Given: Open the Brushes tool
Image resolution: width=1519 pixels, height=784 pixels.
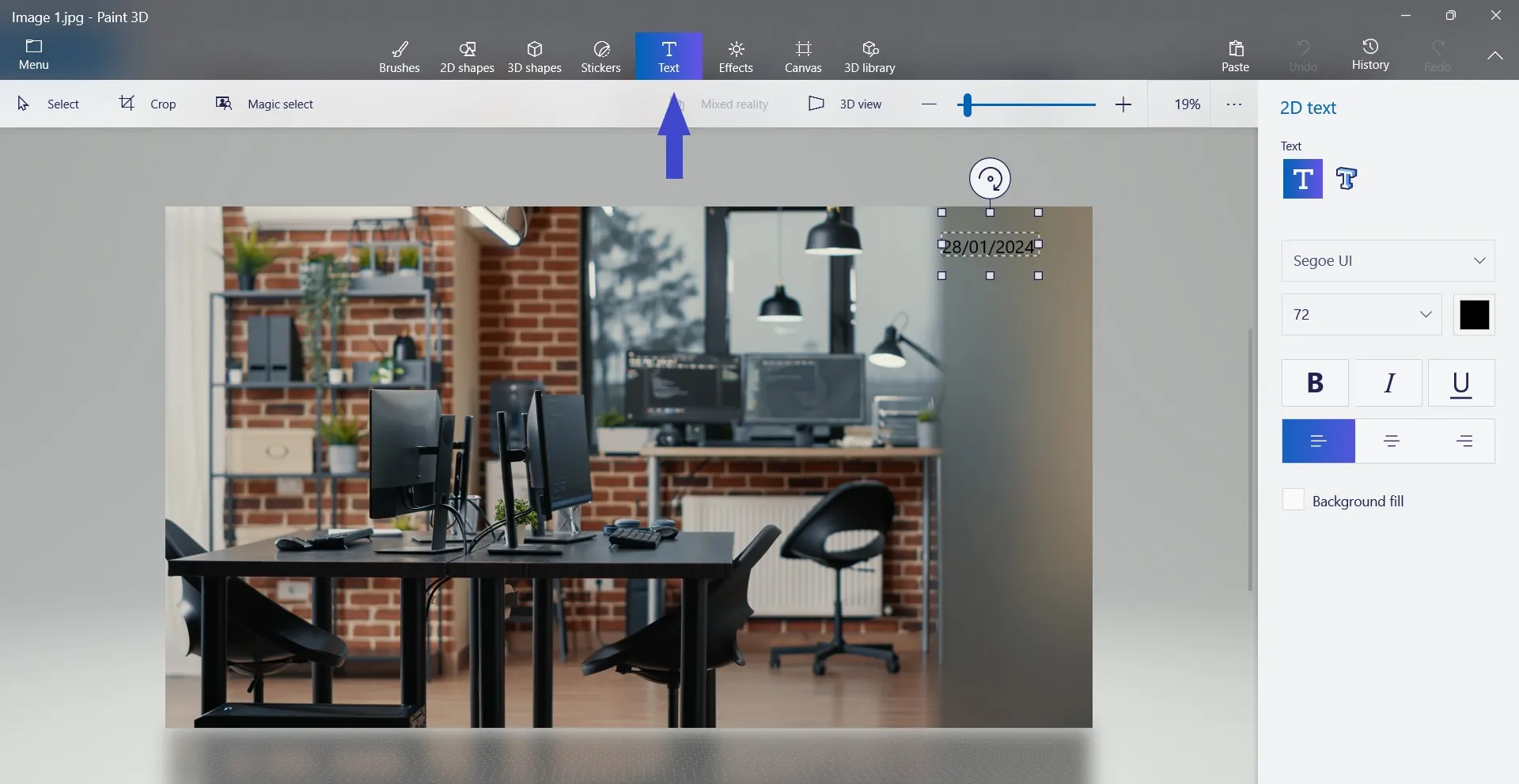Looking at the screenshot, I should tap(399, 56).
